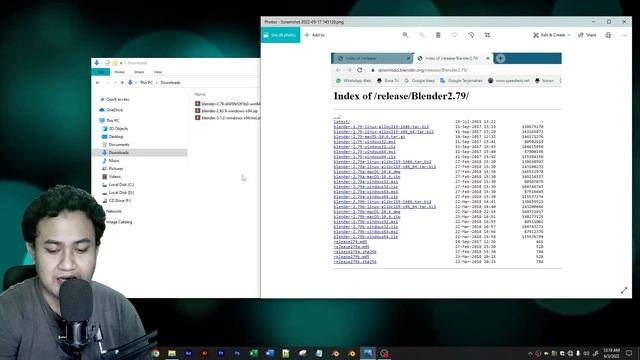Select This PC in navigation pane

point(109,120)
